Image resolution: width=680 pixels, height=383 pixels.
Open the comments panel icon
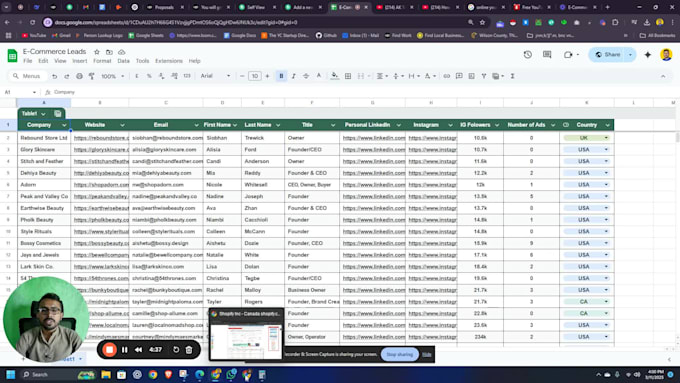547,55
